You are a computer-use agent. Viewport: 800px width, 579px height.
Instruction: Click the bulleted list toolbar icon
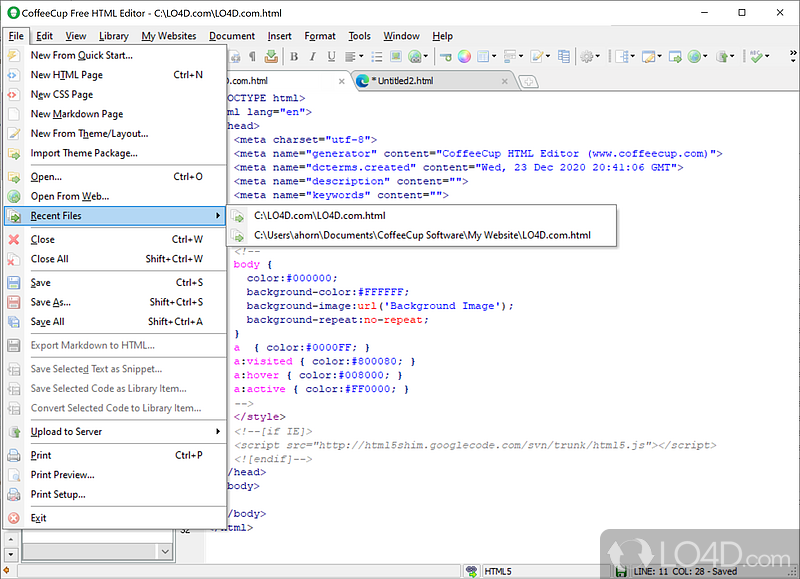point(376,58)
